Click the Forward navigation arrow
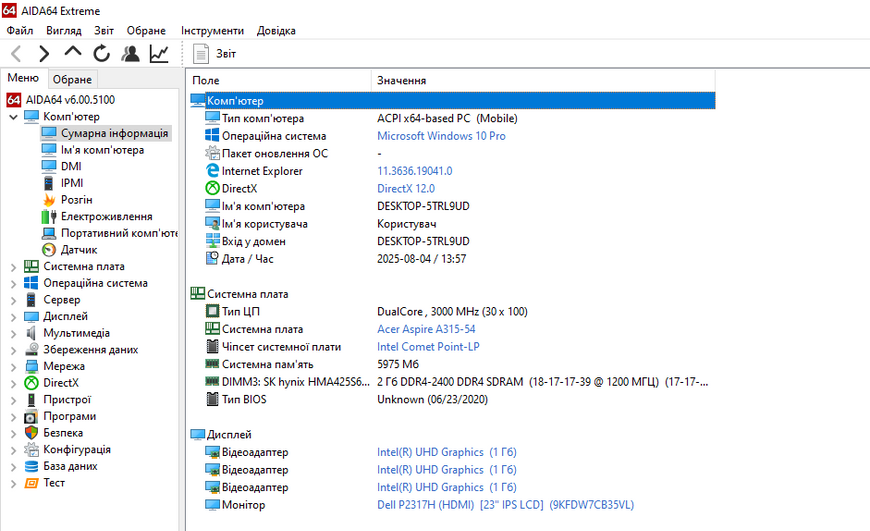 pos(44,54)
